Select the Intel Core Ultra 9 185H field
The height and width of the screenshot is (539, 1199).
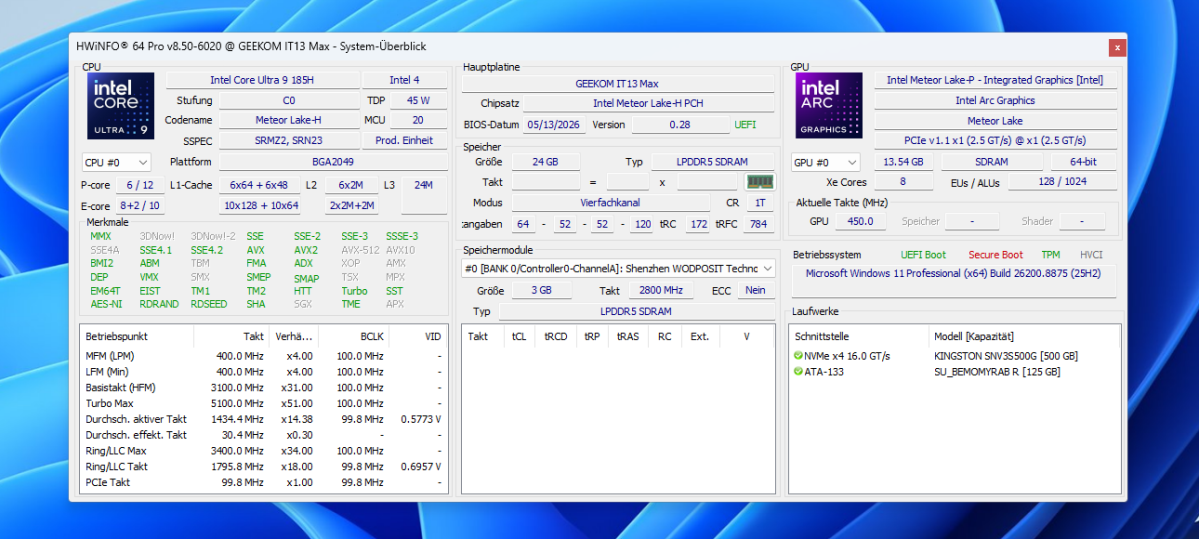(262, 80)
